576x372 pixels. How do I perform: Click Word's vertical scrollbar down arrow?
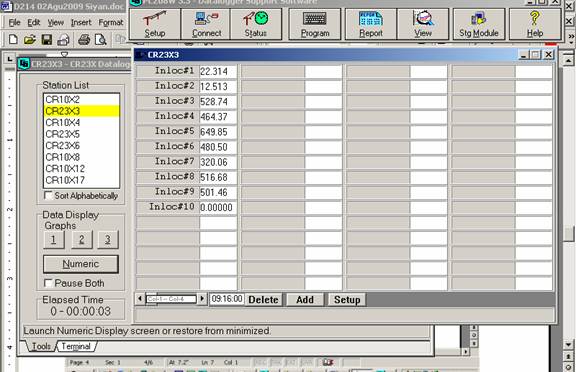tap(568, 345)
